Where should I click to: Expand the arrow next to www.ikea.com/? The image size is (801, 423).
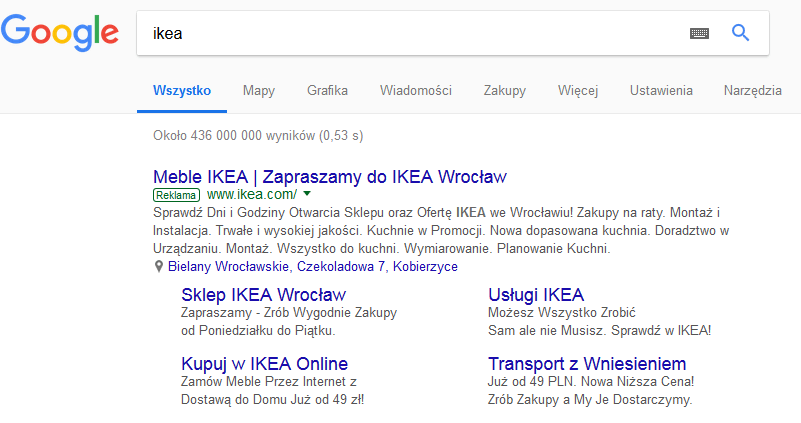coord(307,194)
